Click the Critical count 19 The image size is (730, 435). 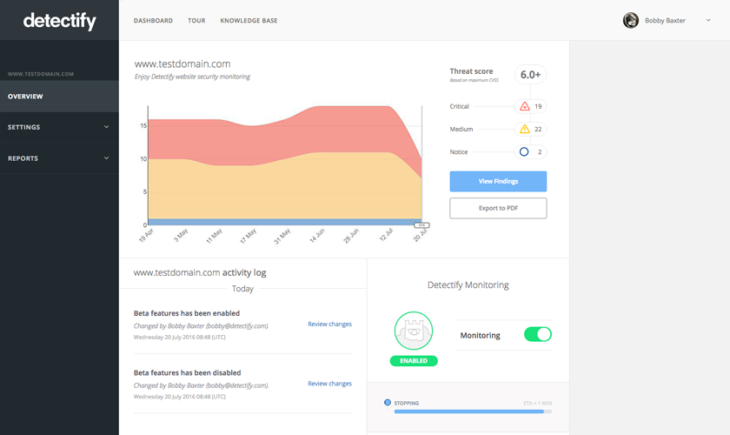(538, 106)
